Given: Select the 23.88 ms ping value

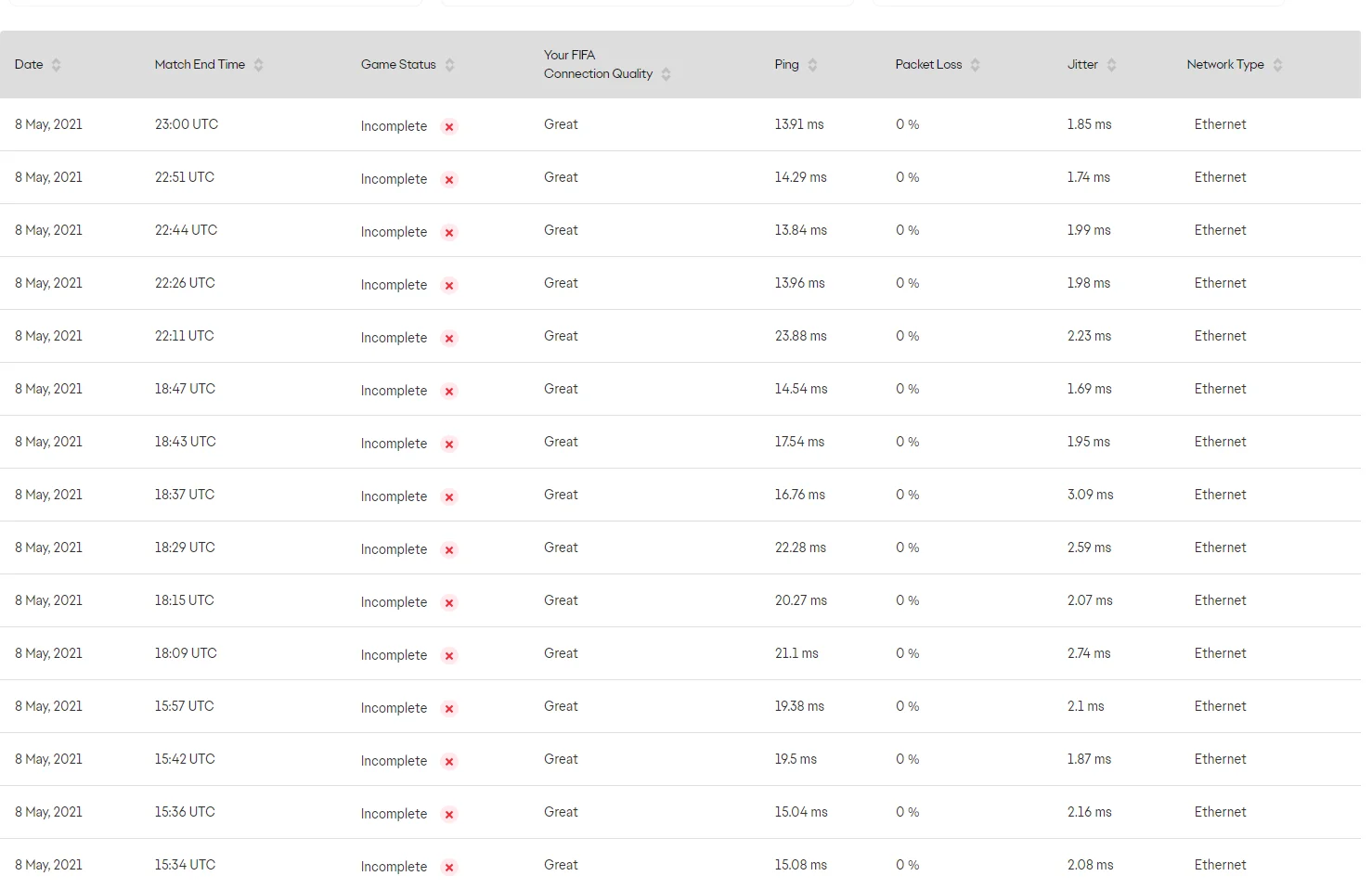Looking at the screenshot, I should [x=800, y=336].
